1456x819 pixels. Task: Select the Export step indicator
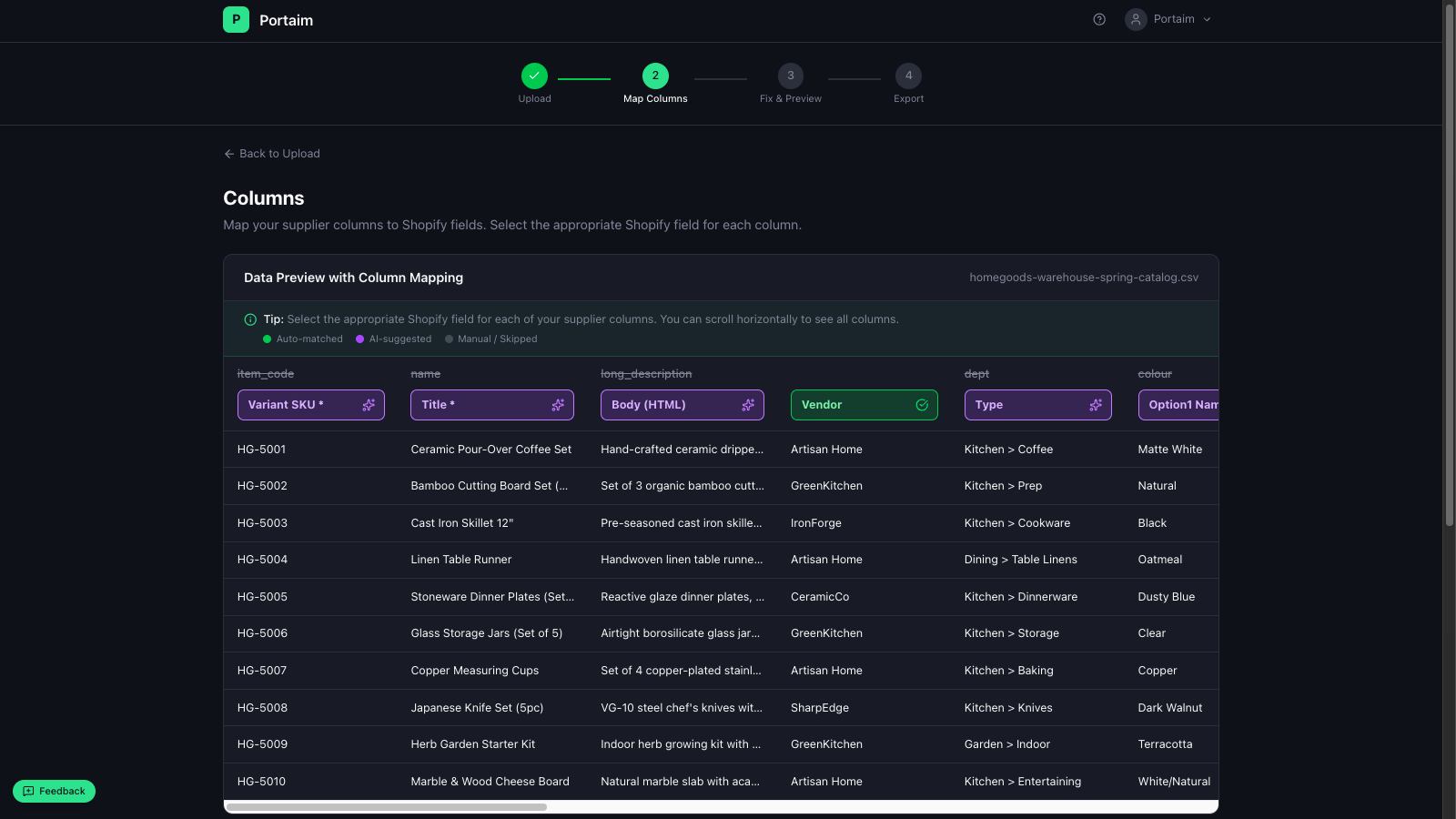pyautogui.click(x=908, y=76)
